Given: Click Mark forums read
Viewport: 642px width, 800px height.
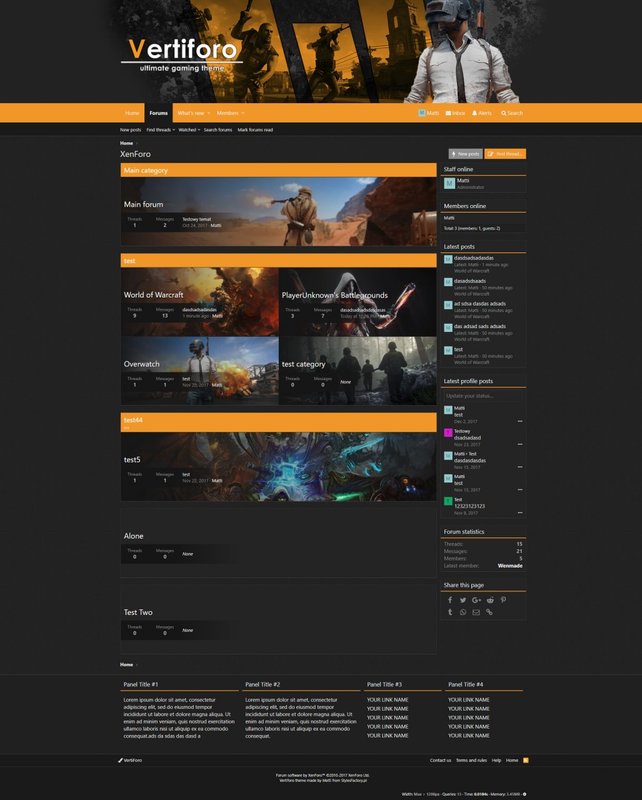Looking at the screenshot, I should [x=255, y=130].
